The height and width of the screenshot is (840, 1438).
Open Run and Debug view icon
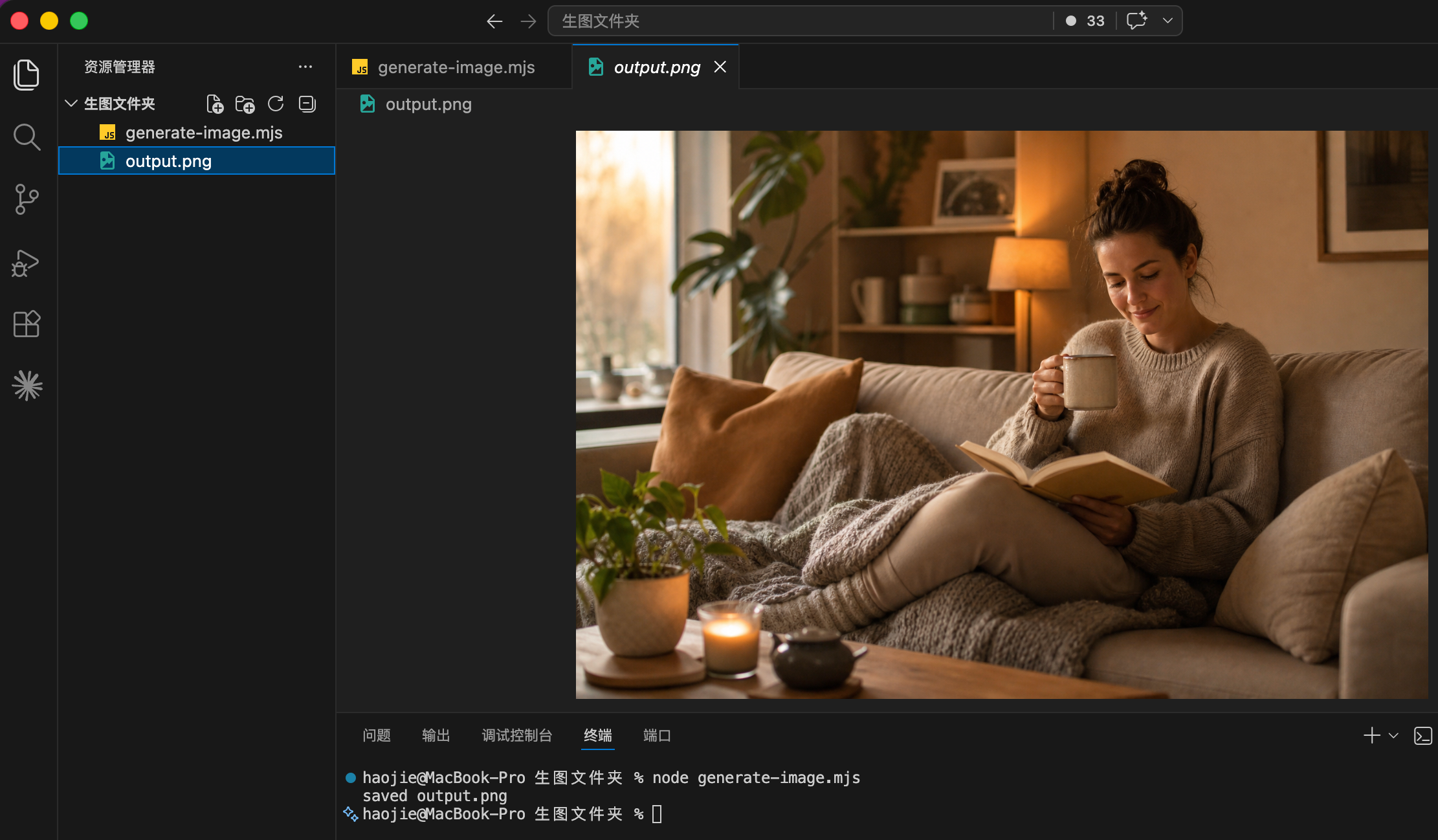pos(26,263)
